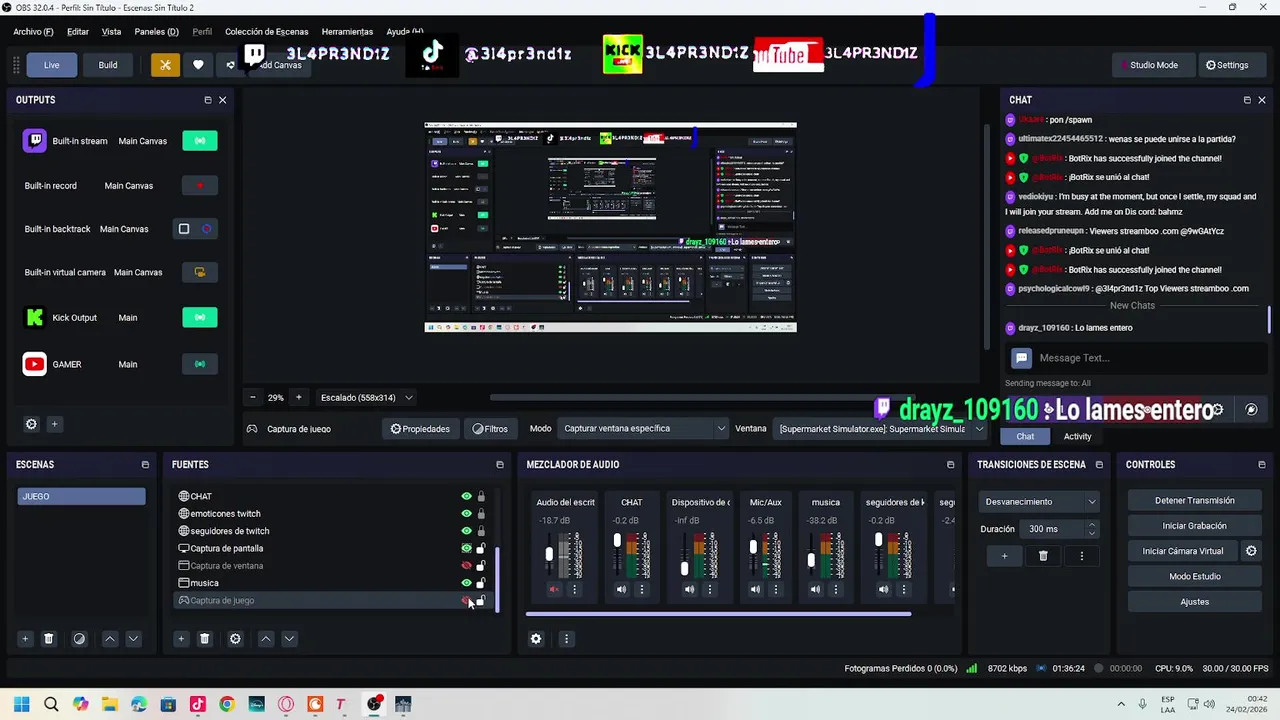Zoom in preview with plus icon
The width and height of the screenshot is (1280, 720).
pyautogui.click(x=298, y=397)
